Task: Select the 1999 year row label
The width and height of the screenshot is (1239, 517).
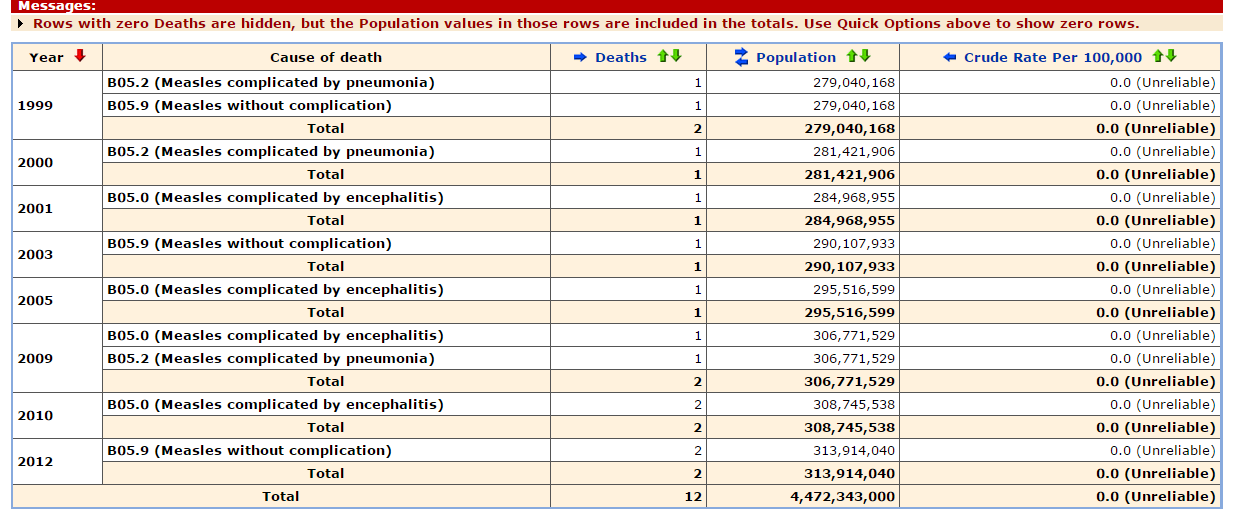Action: pyautogui.click(x=35, y=104)
